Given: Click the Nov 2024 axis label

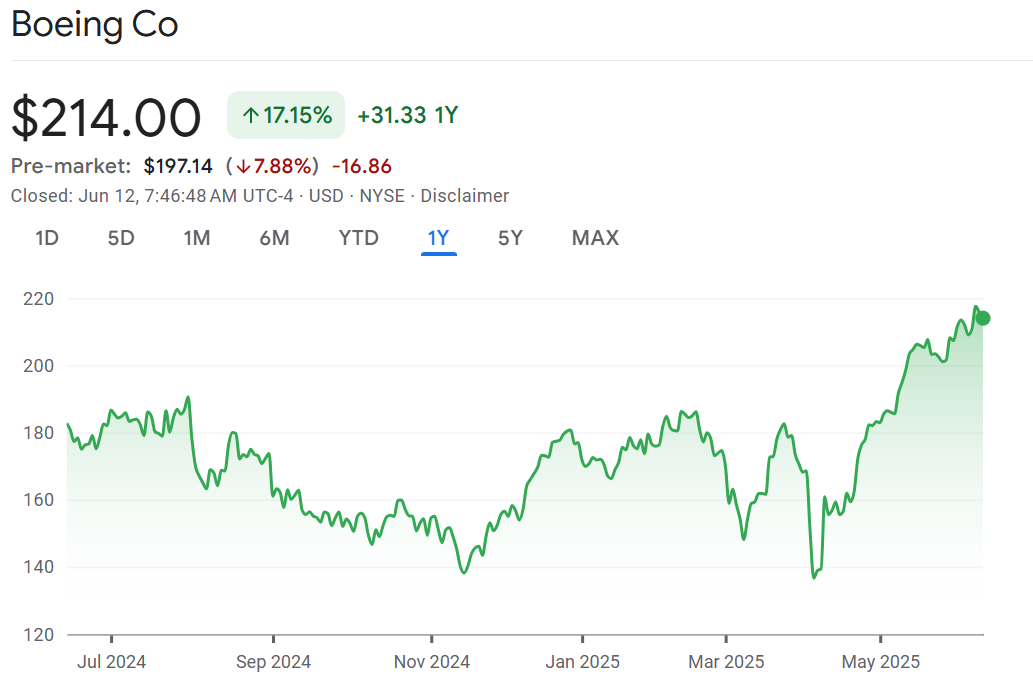Looking at the screenshot, I should tap(432, 662).
